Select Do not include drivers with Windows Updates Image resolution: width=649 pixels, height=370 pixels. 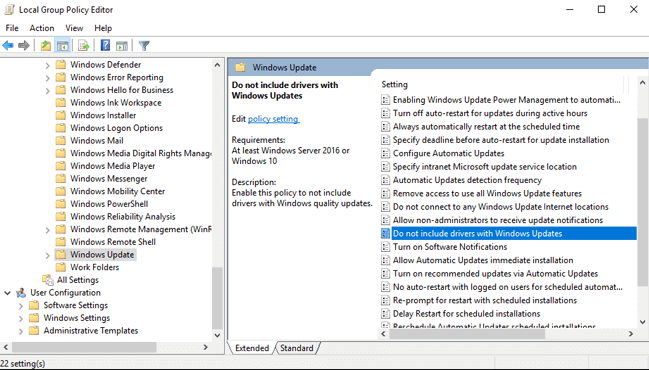(514, 233)
